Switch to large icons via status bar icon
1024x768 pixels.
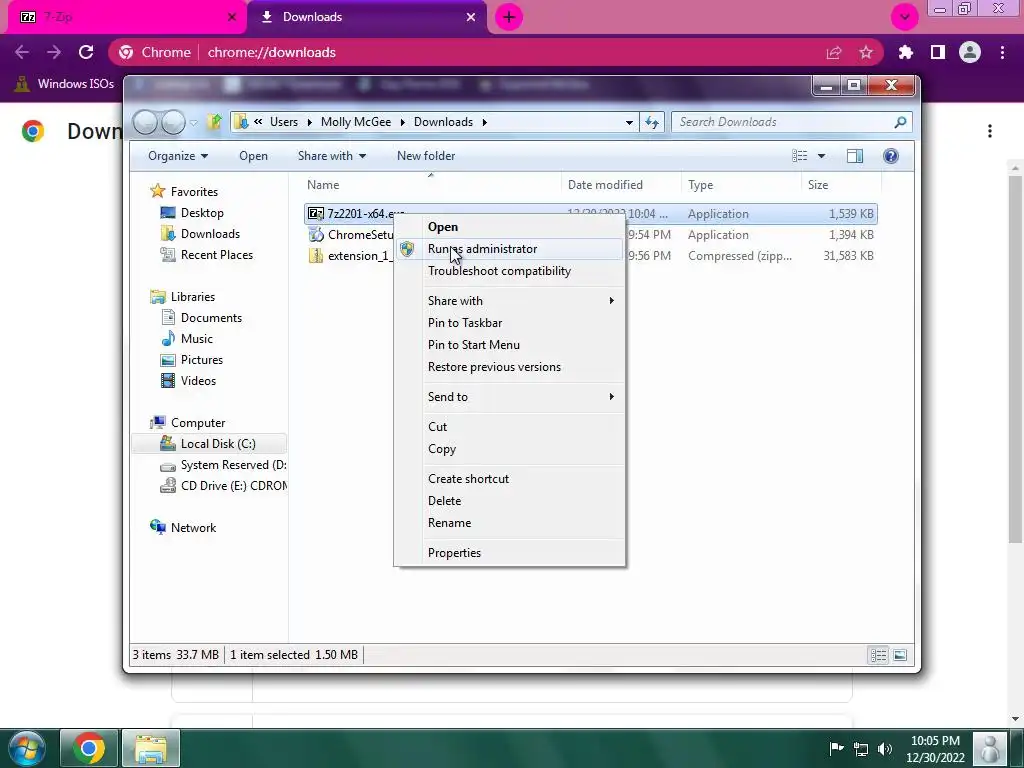coord(900,655)
